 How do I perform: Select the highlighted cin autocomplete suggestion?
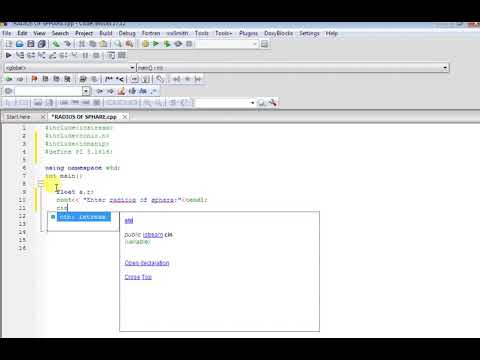point(83,217)
